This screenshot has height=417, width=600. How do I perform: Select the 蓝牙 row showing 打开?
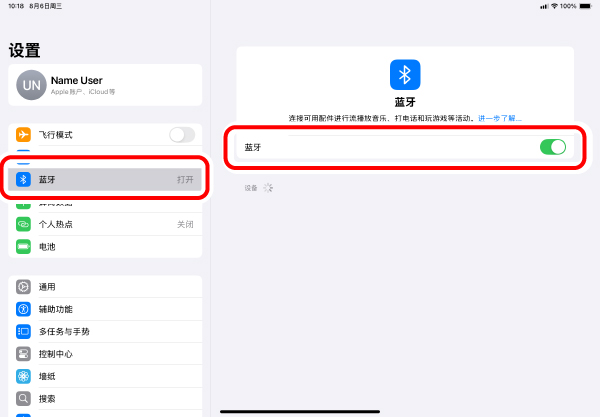[105, 180]
